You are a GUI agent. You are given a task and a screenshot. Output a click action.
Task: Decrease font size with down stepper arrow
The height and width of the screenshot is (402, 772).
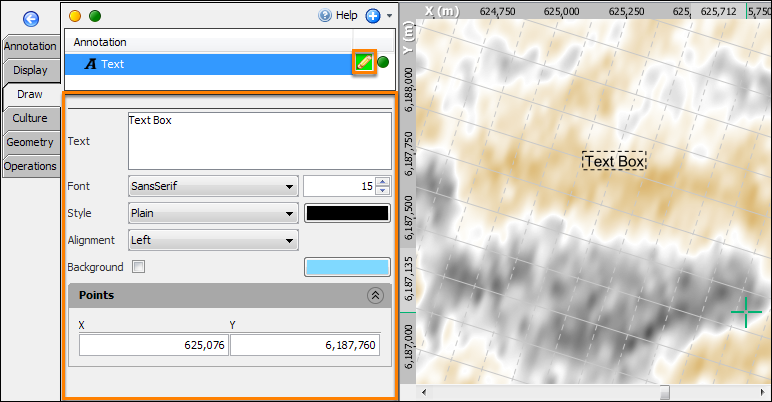pyautogui.click(x=383, y=191)
